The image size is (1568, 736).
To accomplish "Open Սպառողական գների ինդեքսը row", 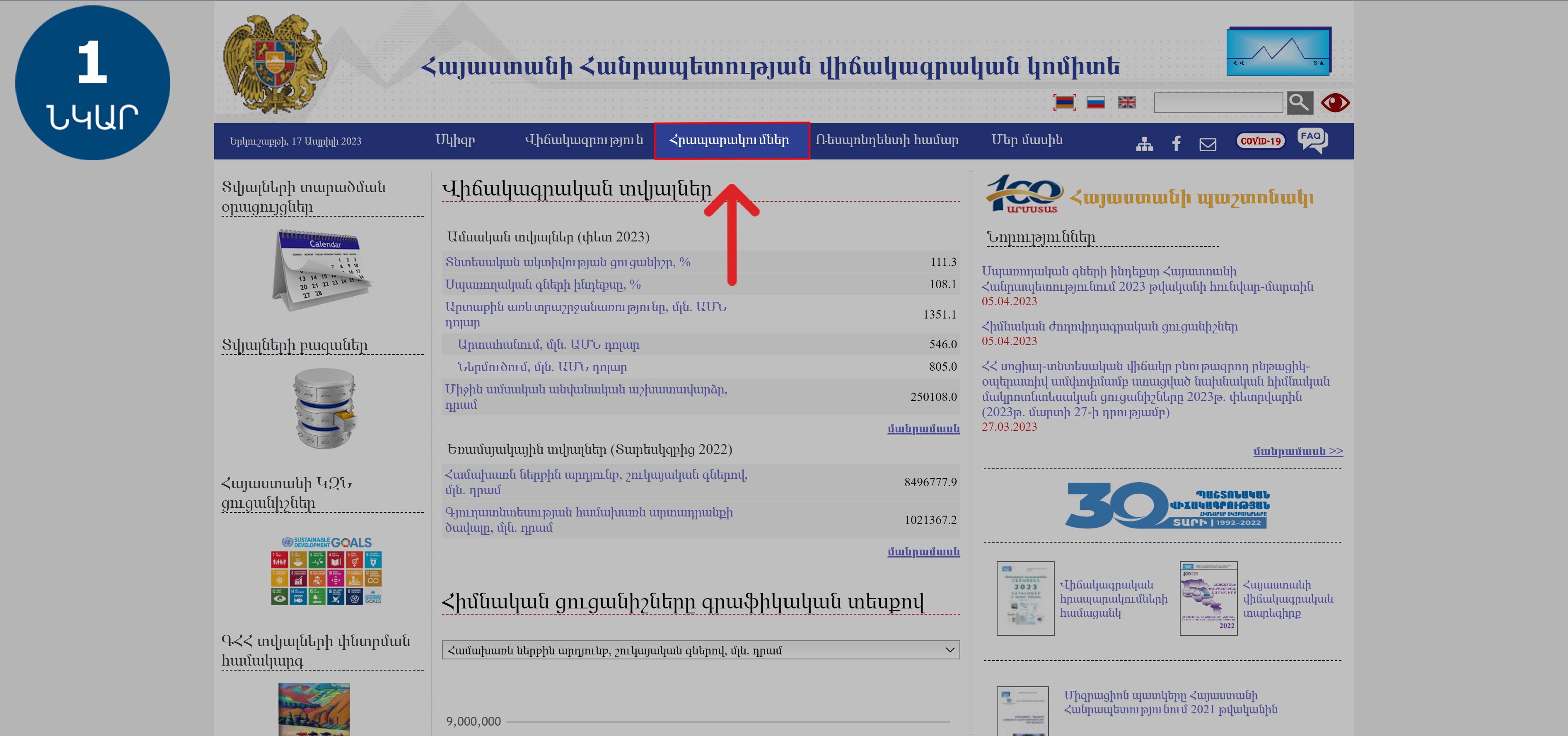I will [x=701, y=284].
